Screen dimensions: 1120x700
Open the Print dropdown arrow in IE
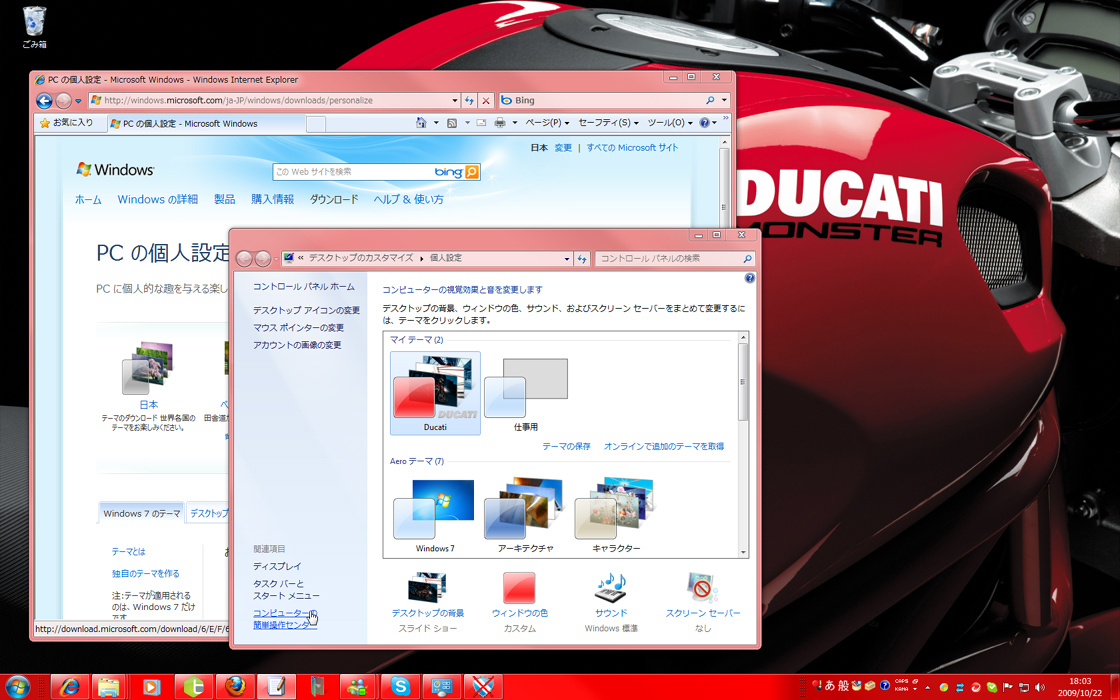click(x=514, y=123)
